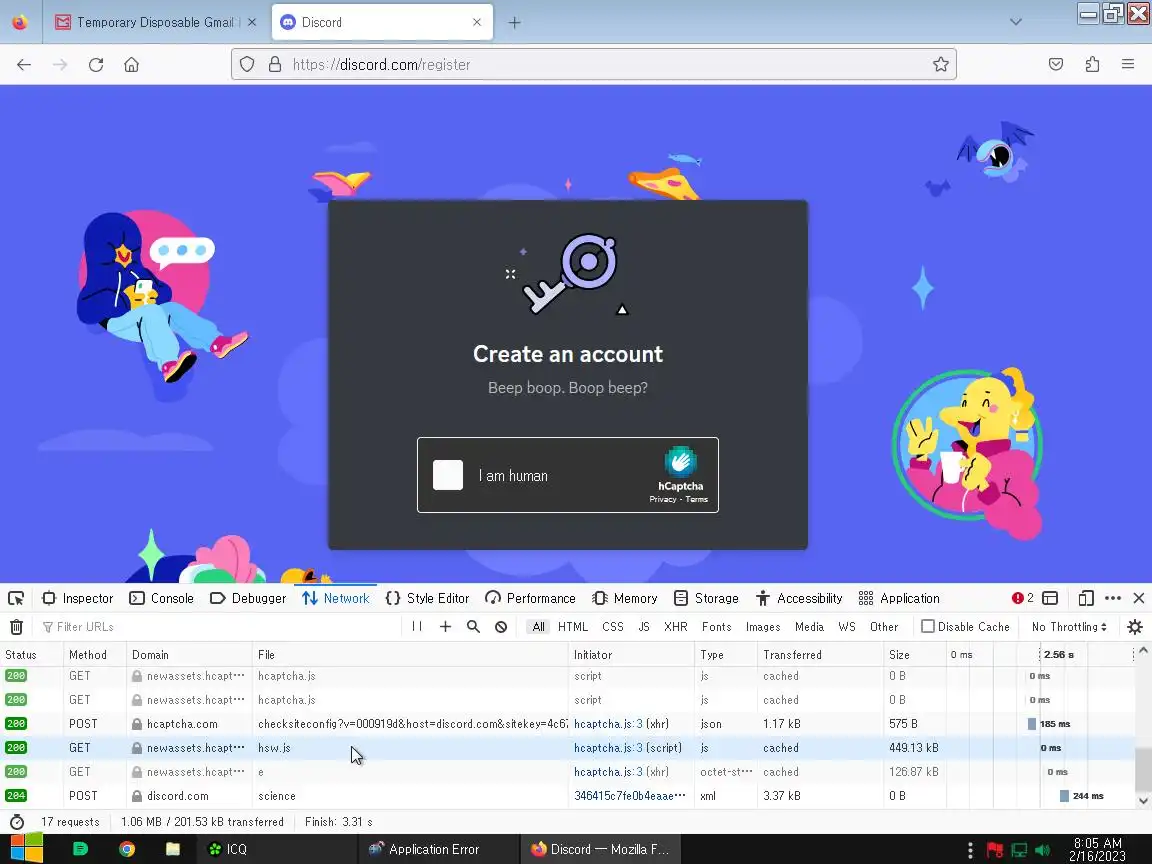Image resolution: width=1152 pixels, height=864 pixels.
Task: Open the Pocket save icon
Action: tap(1056, 65)
